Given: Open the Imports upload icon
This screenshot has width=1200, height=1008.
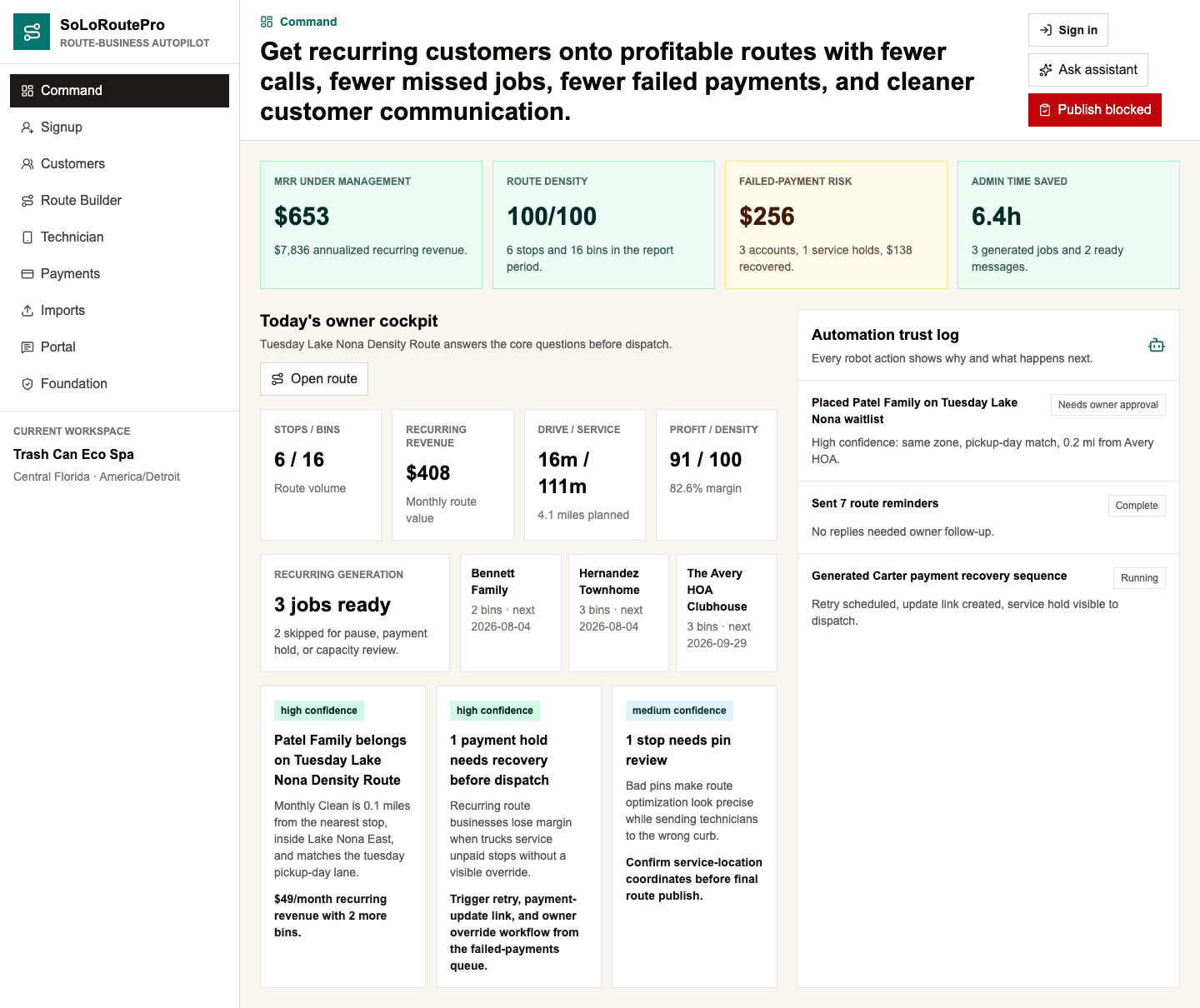Looking at the screenshot, I should pos(27,311).
